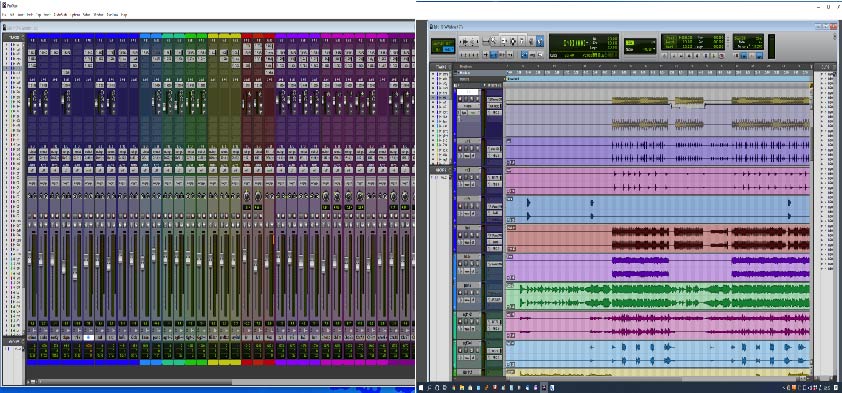Viewport: 842px width, 393px height.
Task: Click the light blue marker bar above tracks
Action: pyautogui.click(x=658, y=78)
